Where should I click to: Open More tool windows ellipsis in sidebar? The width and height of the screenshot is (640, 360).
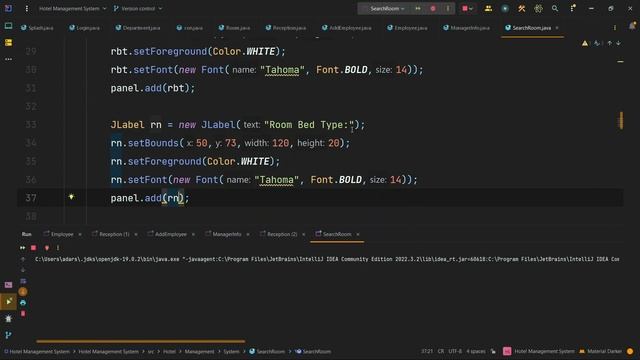pyautogui.click(x=8, y=59)
